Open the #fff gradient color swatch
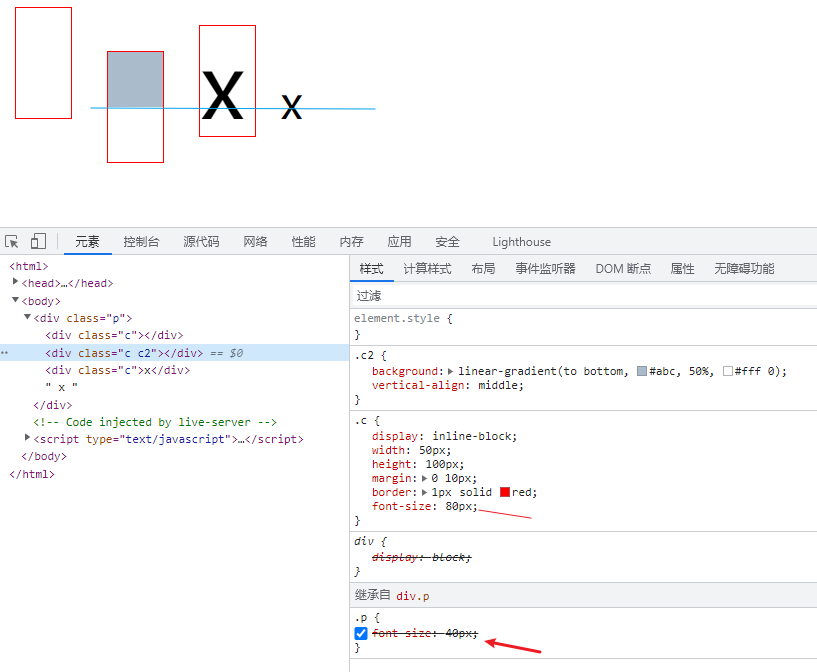817x672 pixels. [727, 371]
